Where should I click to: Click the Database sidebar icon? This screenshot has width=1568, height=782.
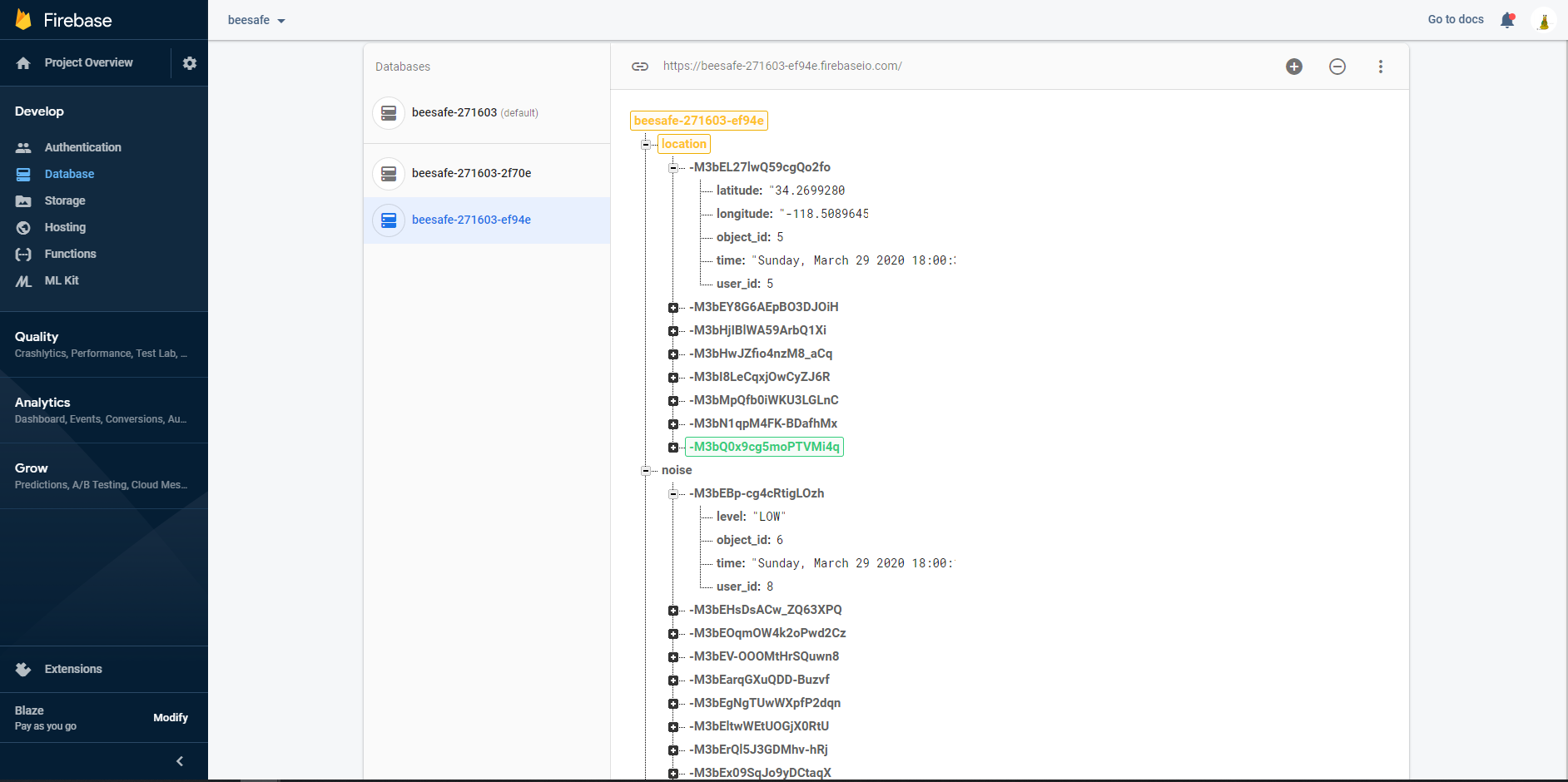[x=23, y=174]
